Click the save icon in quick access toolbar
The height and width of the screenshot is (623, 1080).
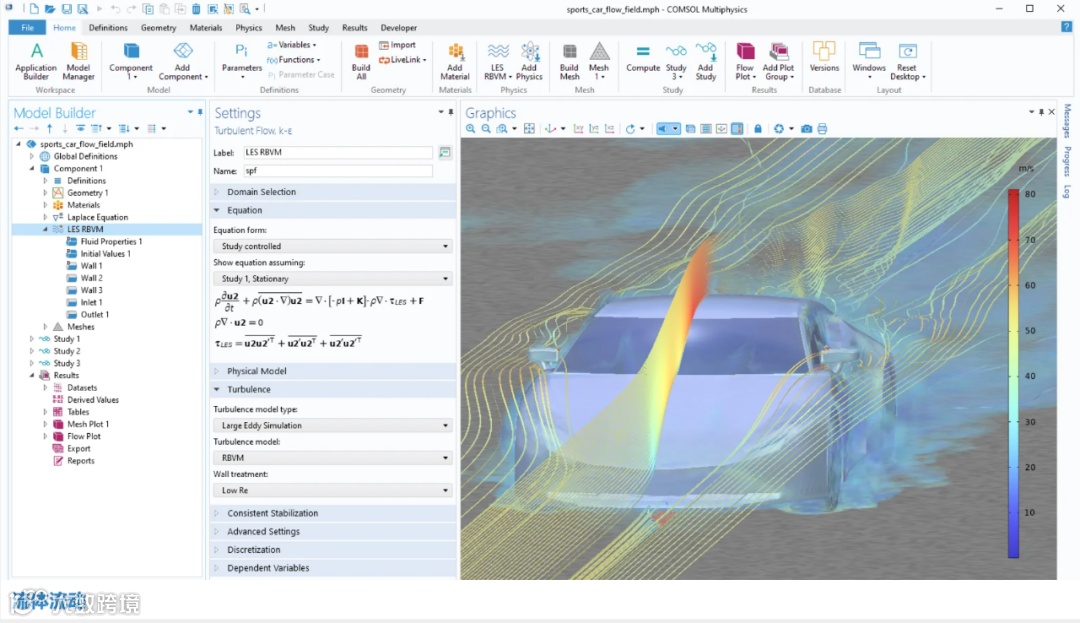(66, 9)
